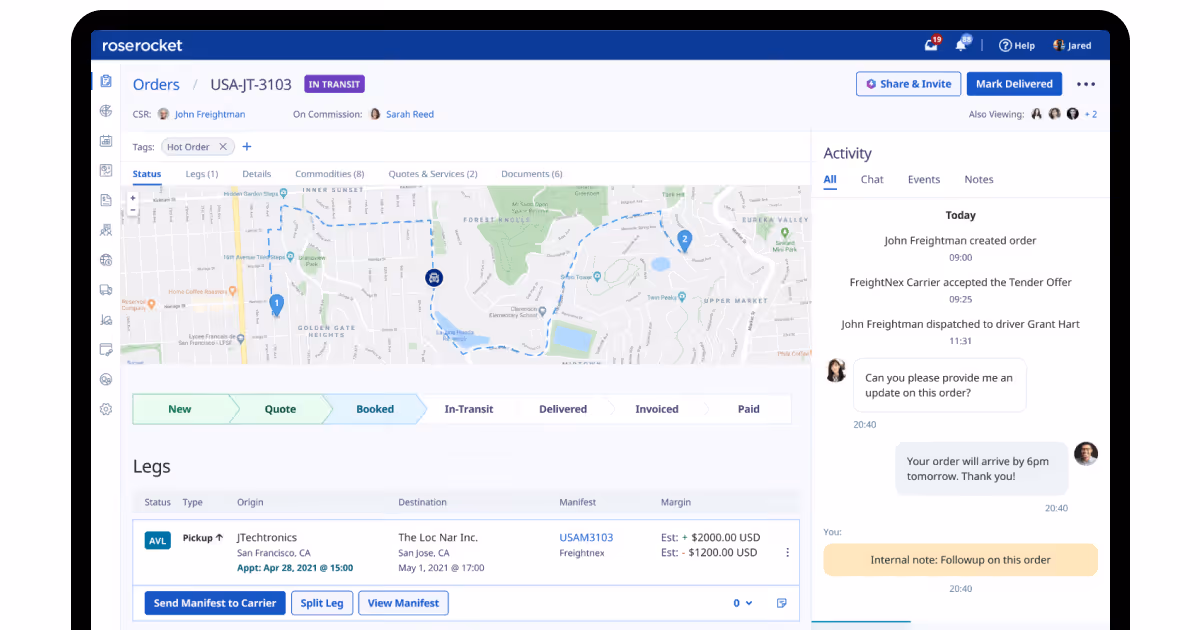Viewport: 1200px width, 630px height.
Task: Open Sarah Reed commission link
Action: point(410,114)
